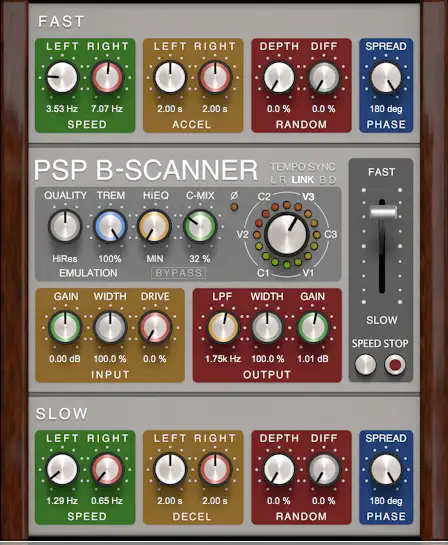448x545 pixels.
Task: Click the FAST/SLOW speed slider handle
Action: click(382, 212)
